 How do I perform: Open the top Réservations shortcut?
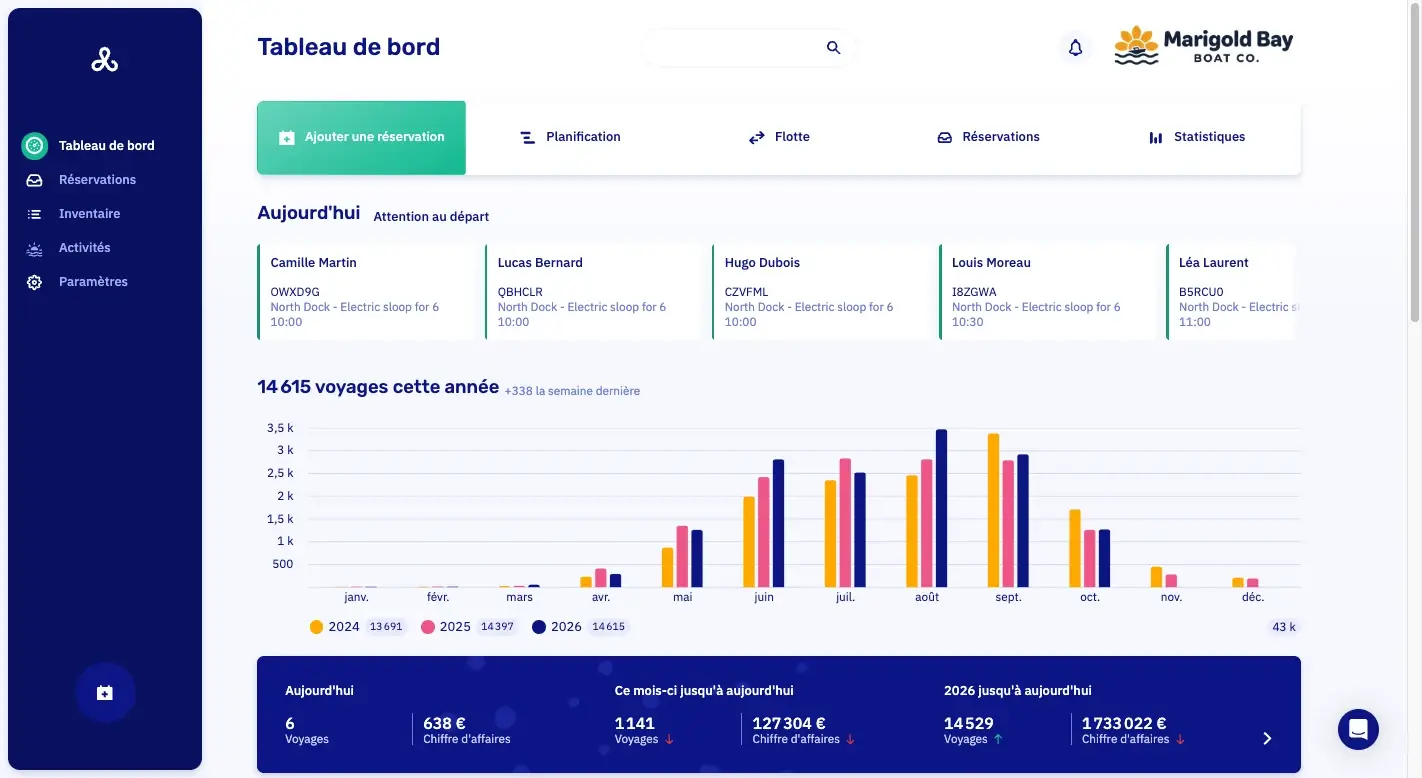point(988,137)
